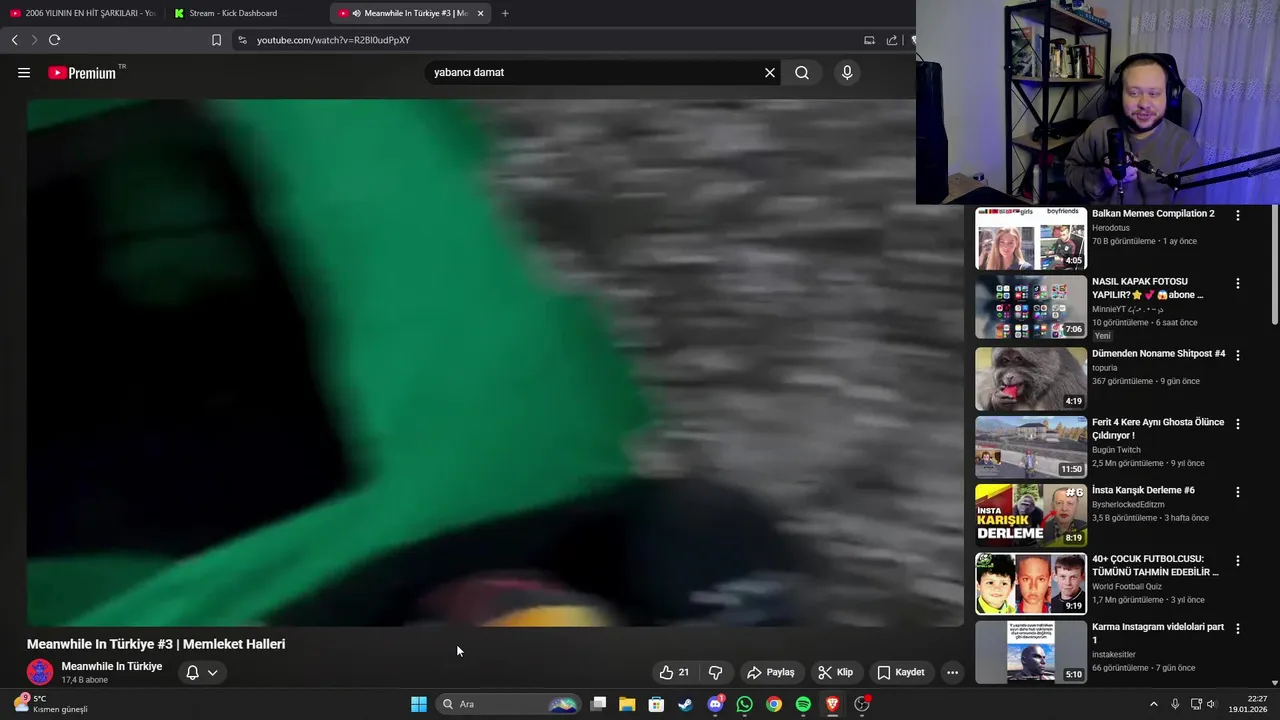Open Google Chrome from taskbar

[x=774, y=704]
